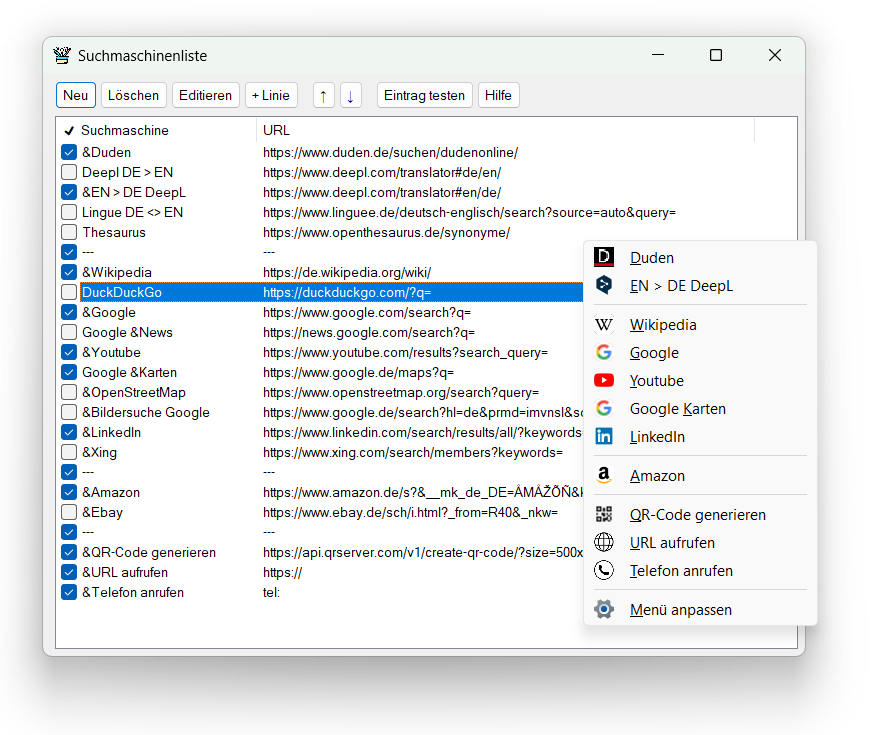Image resolution: width=877 pixels, height=735 pixels.
Task: Move entry down with the down arrow button
Action: point(351,96)
